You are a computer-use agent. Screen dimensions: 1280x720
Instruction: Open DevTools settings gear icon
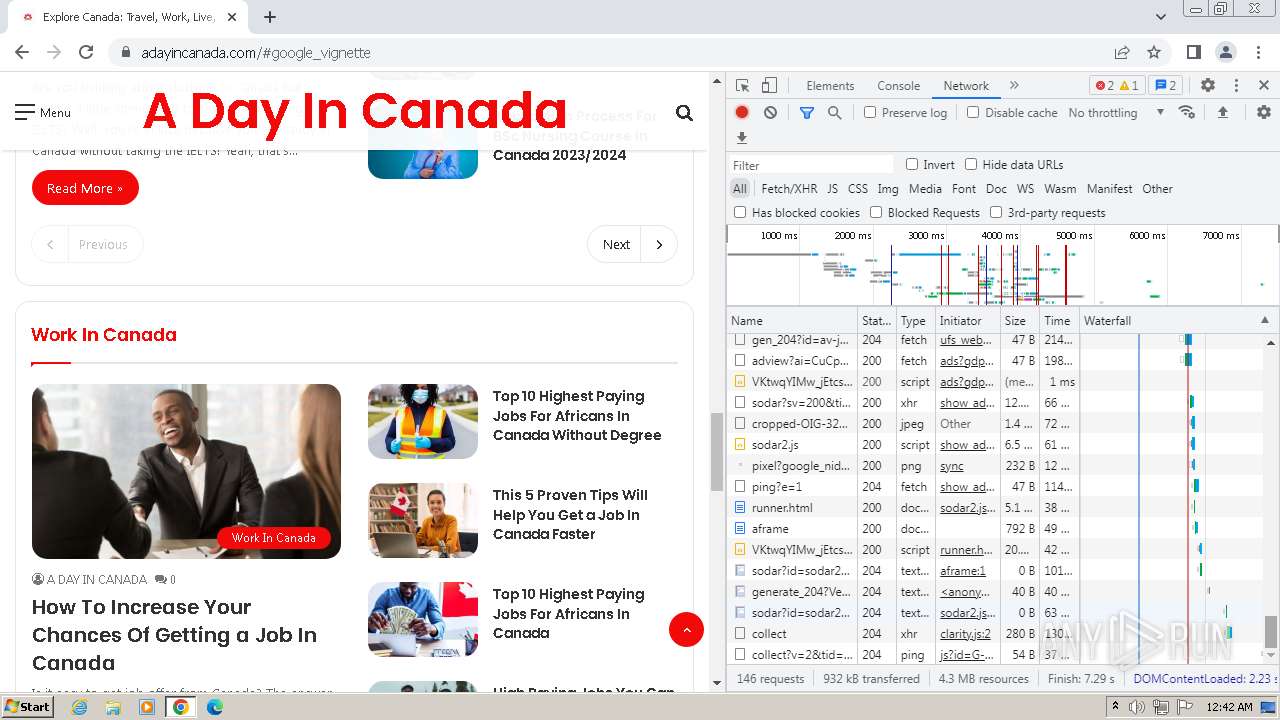(x=1208, y=86)
